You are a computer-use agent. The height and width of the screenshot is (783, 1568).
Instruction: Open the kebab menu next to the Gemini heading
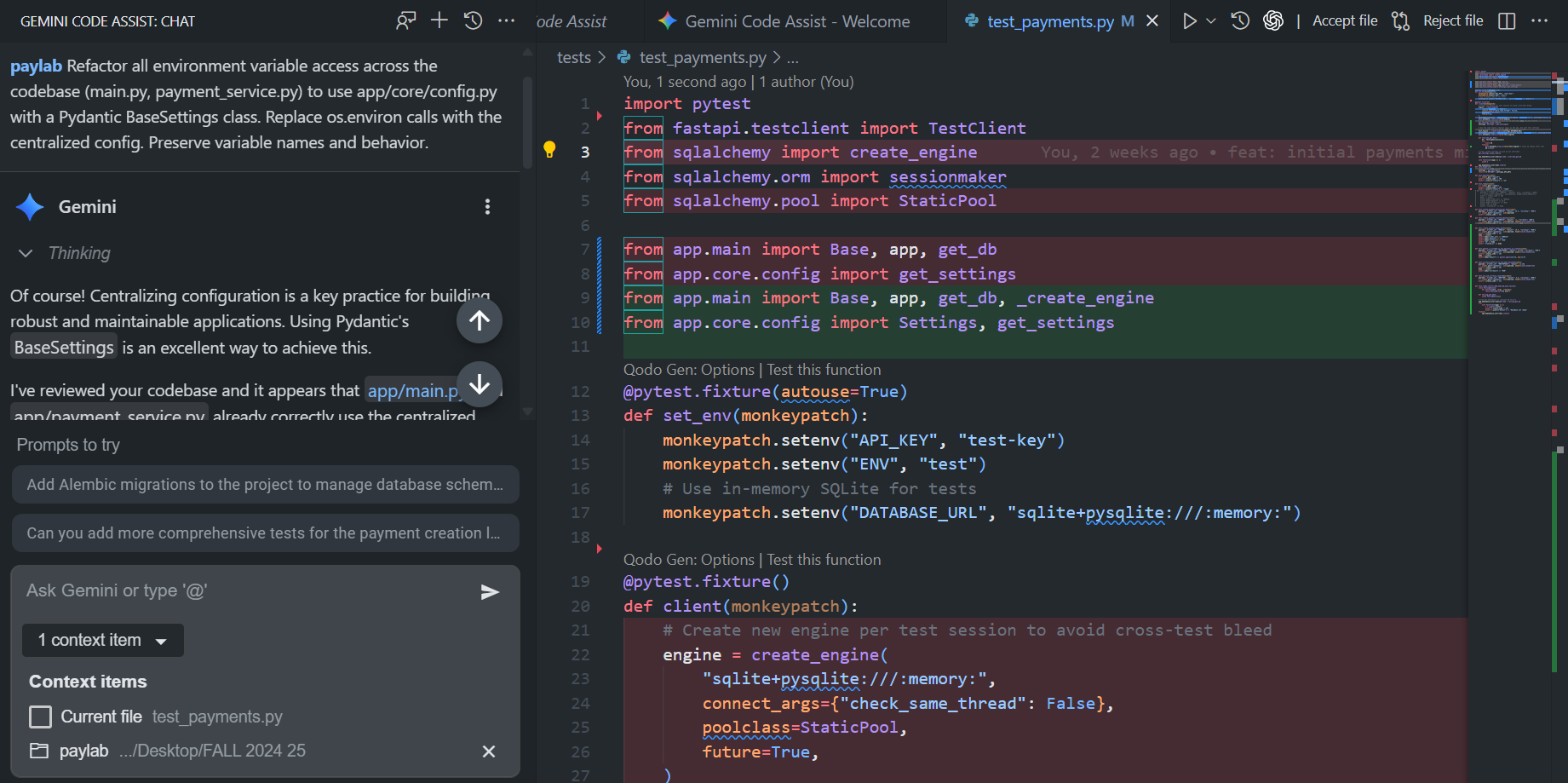click(x=487, y=206)
